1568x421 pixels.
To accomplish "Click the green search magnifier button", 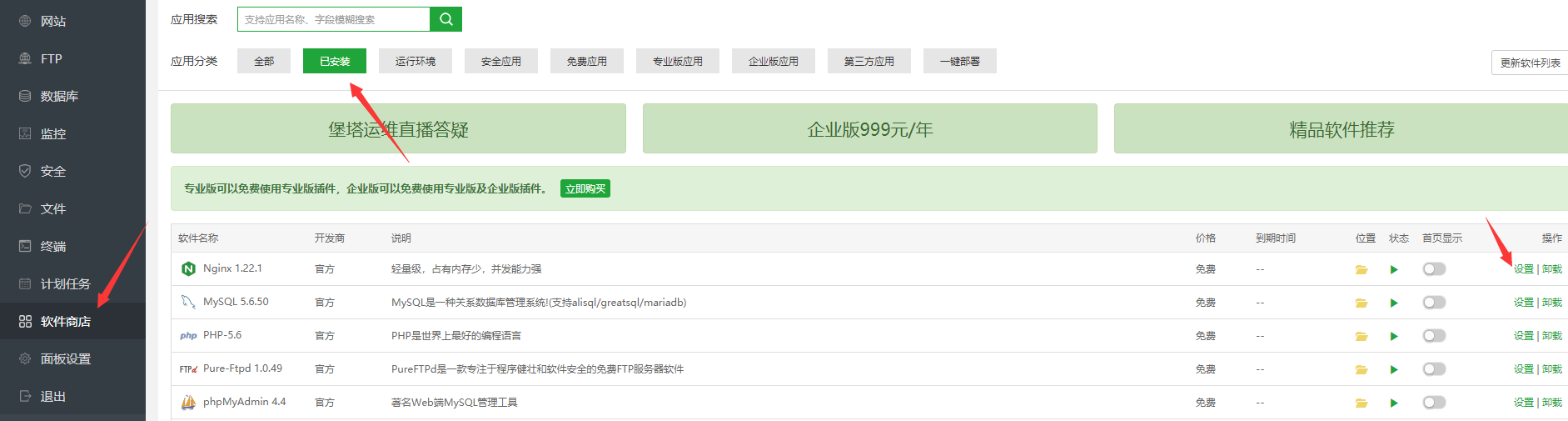I will (446, 19).
